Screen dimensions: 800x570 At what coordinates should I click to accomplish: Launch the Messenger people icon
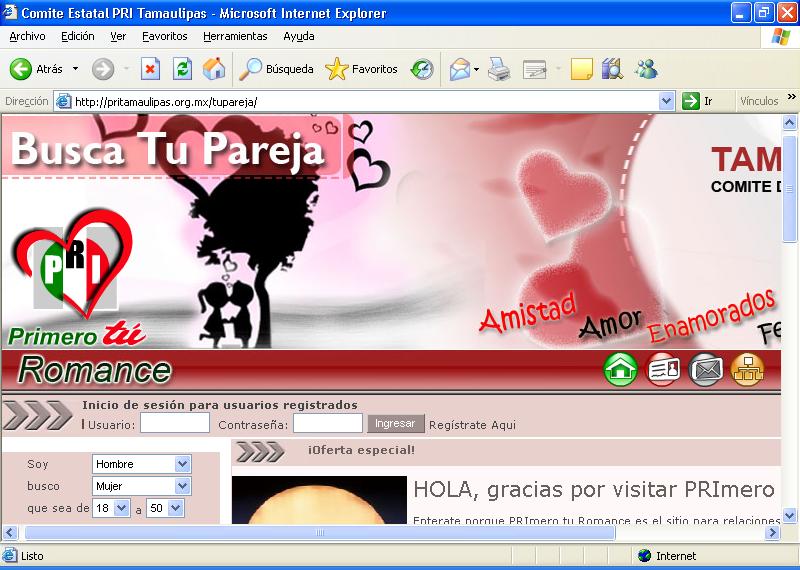point(646,69)
